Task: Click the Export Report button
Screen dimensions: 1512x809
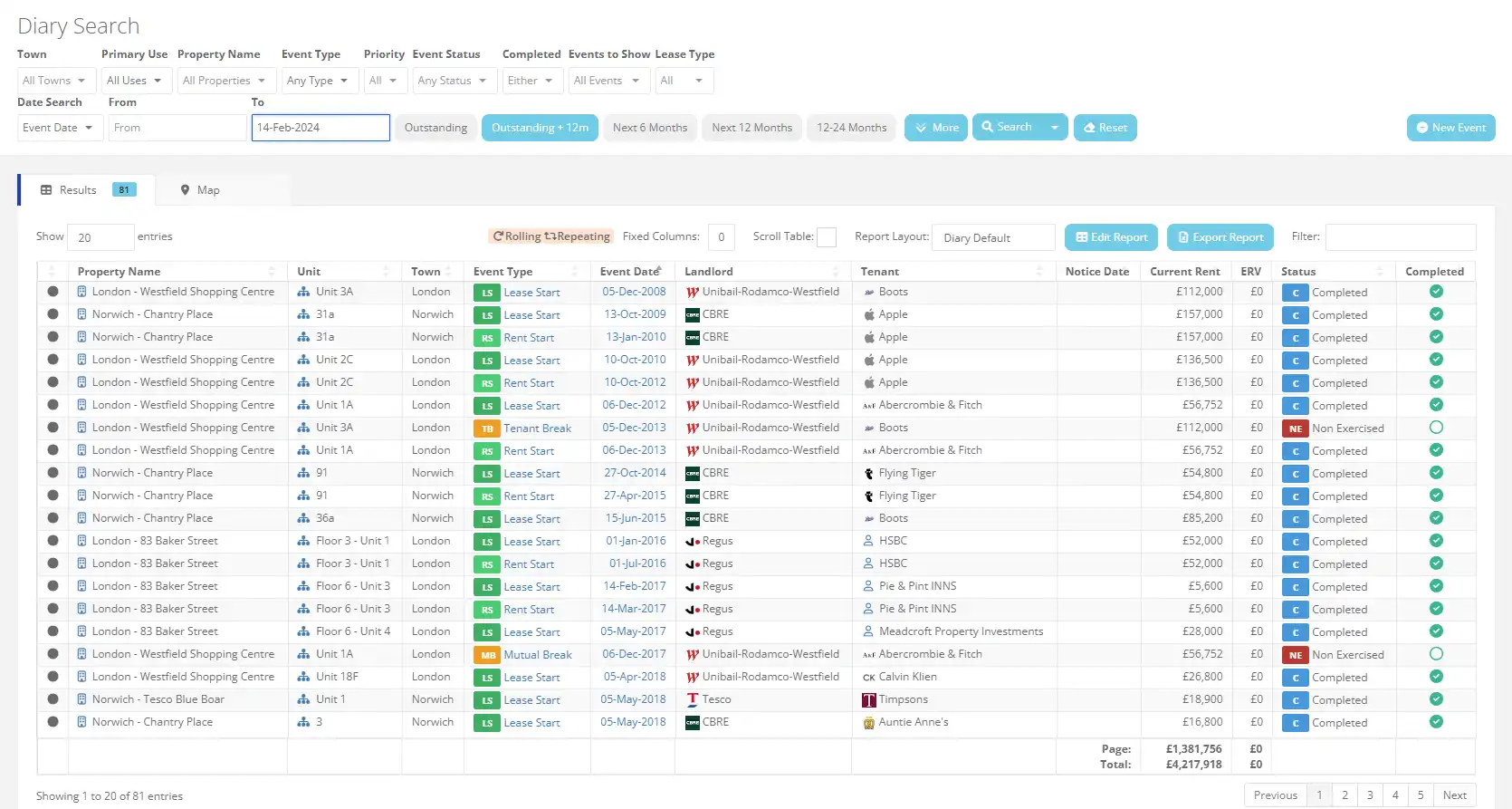Action: 1220,237
